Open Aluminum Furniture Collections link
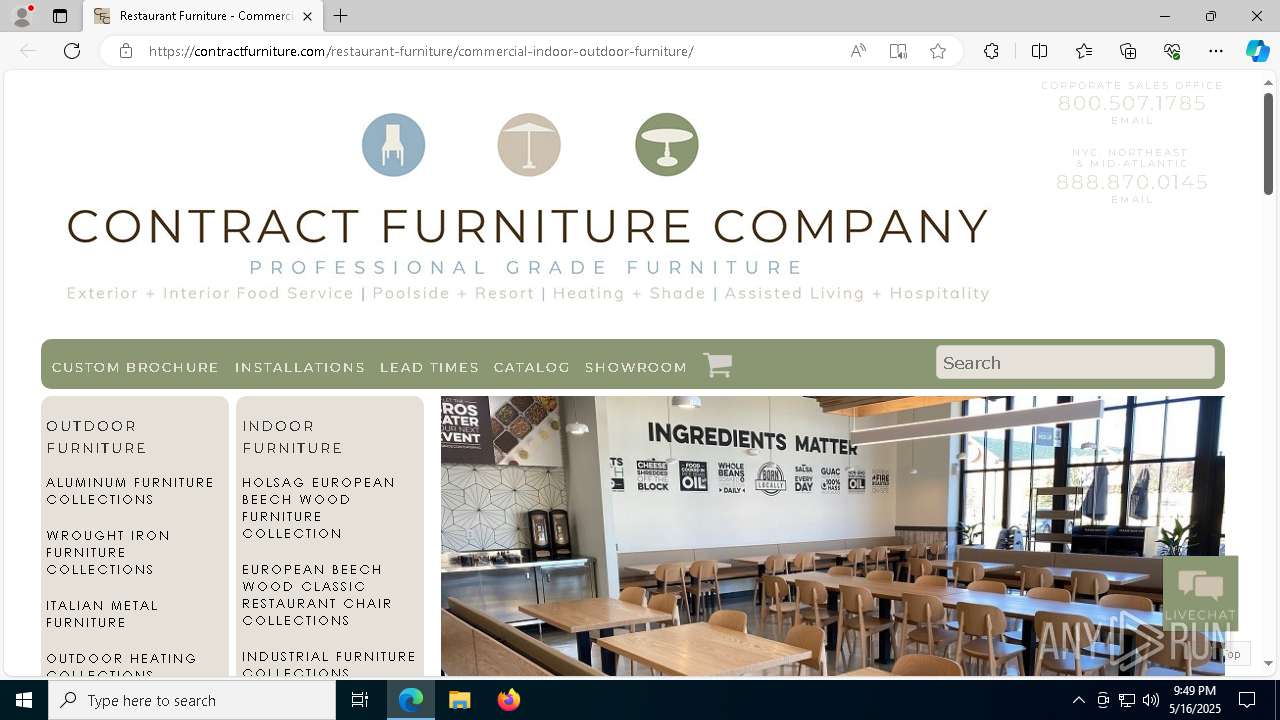 point(130,491)
